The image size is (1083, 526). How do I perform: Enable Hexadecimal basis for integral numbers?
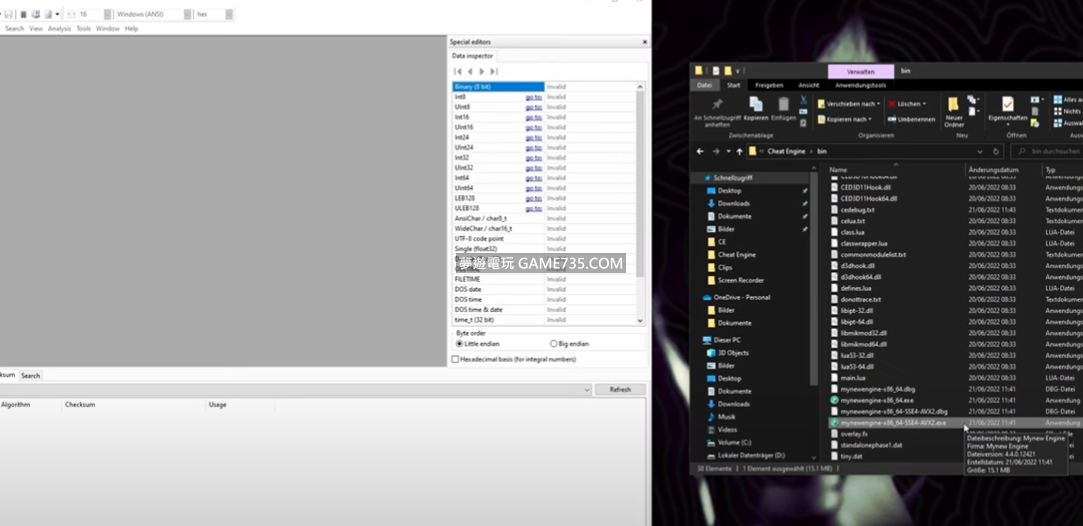[x=456, y=358]
